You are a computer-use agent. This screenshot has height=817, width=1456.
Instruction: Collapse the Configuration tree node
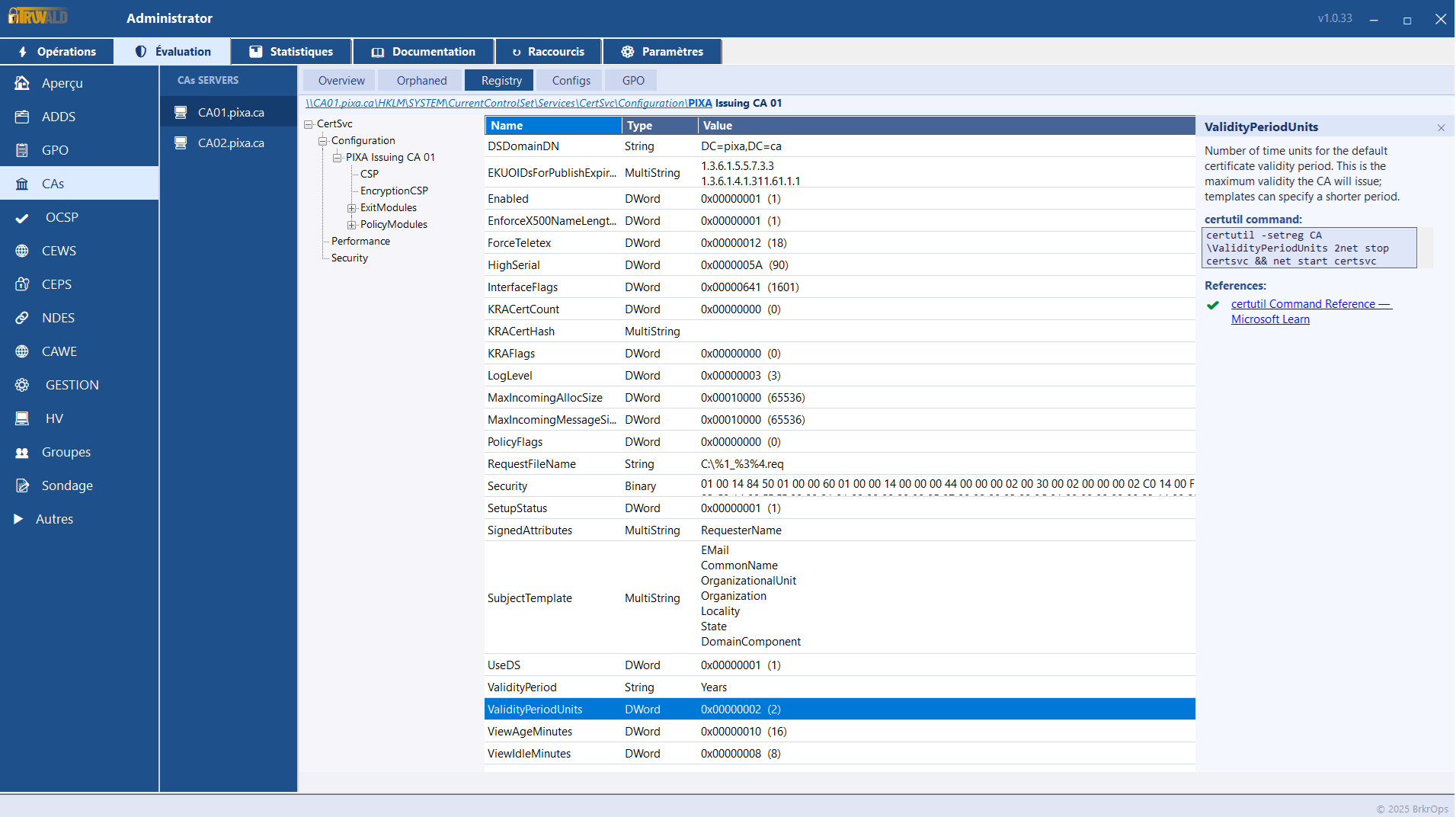(322, 141)
